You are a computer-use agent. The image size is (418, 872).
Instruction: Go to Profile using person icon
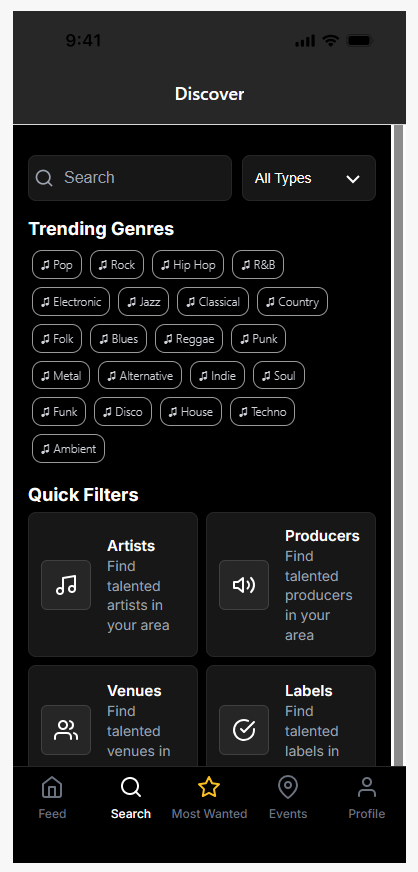click(367, 787)
